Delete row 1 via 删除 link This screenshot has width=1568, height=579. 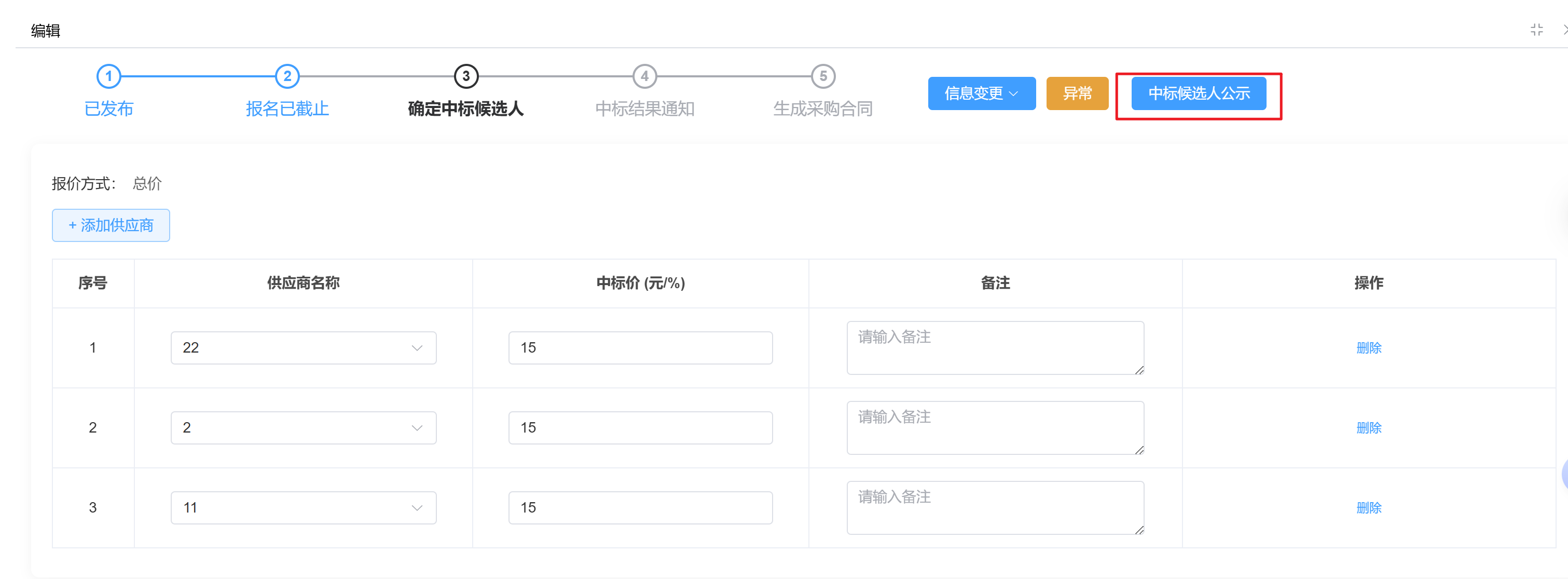point(1368,347)
